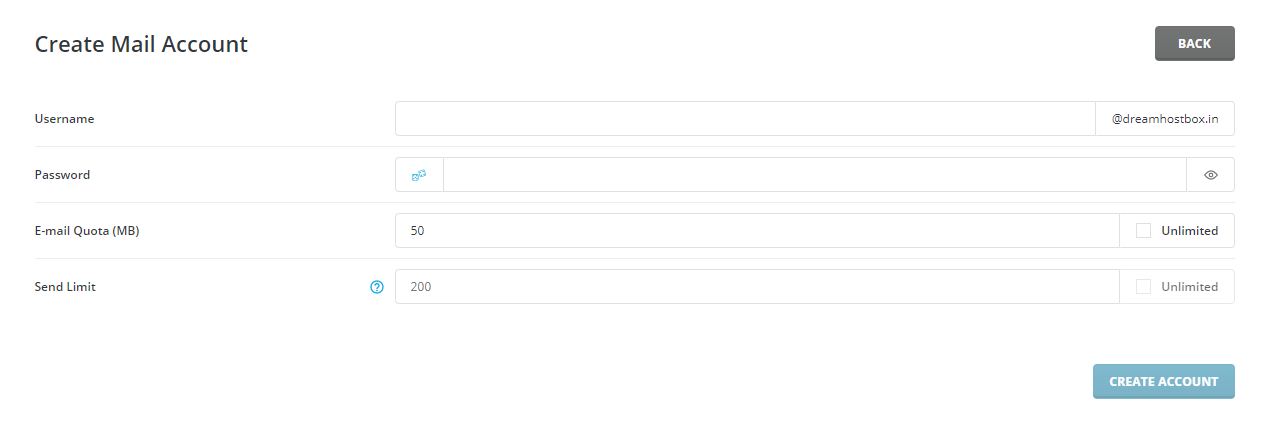Click the Unlimited label beside E-mail Quota
This screenshot has height=422, width=1274.
[x=1189, y=230]
